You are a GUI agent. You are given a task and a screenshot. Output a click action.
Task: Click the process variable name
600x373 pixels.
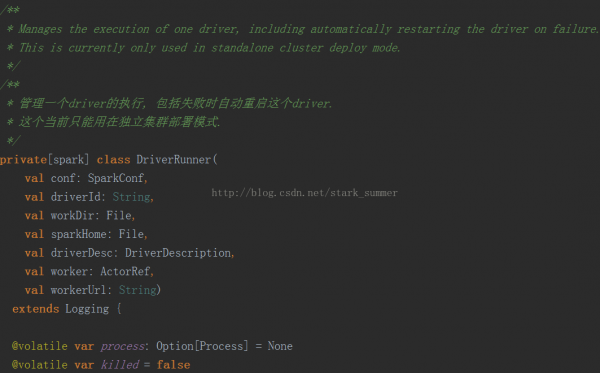[122, 347]
